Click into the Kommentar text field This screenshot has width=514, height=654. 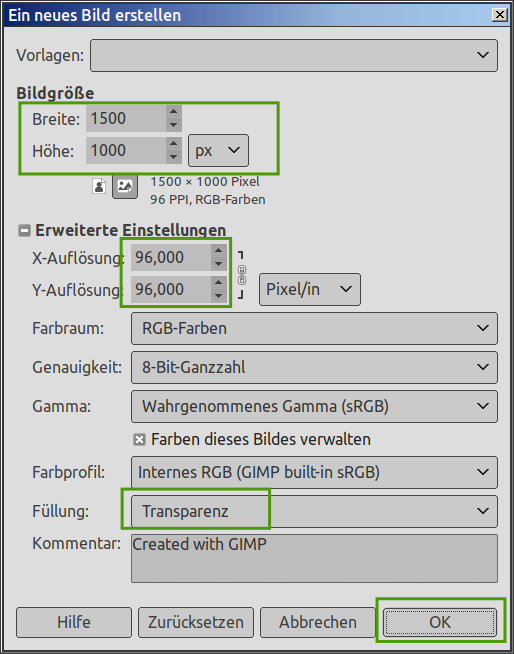point(314,558)
